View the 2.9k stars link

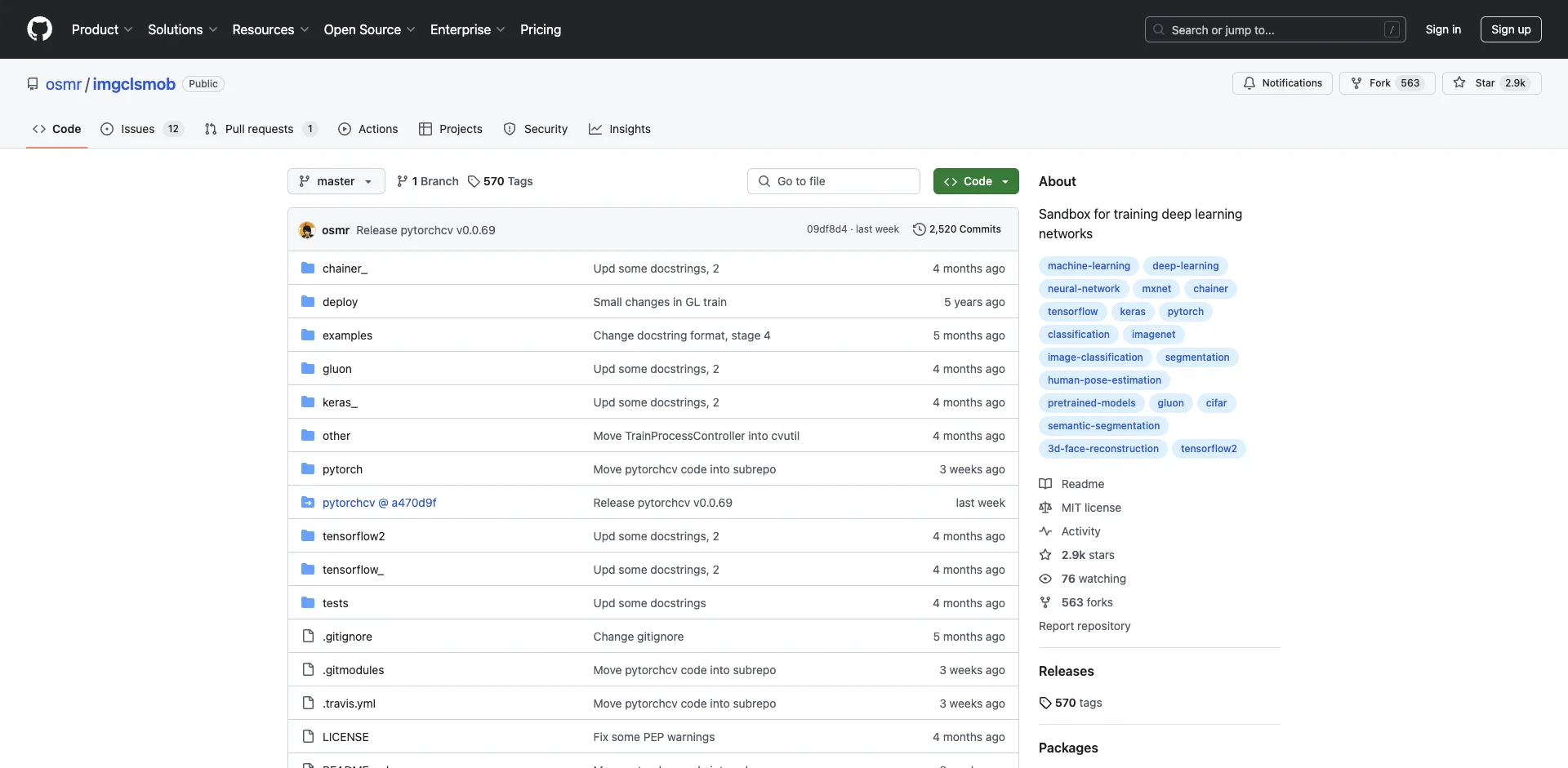[x=1076, y=555]
